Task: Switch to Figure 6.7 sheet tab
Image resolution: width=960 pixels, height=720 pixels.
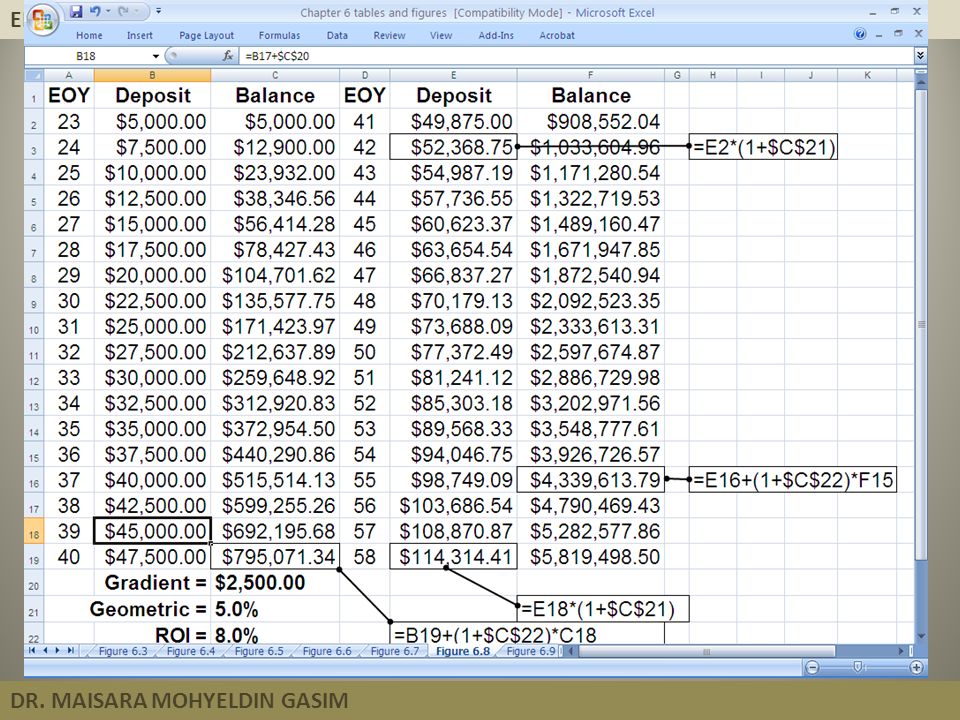Action: pyautogui.click(x=395, y=651)
